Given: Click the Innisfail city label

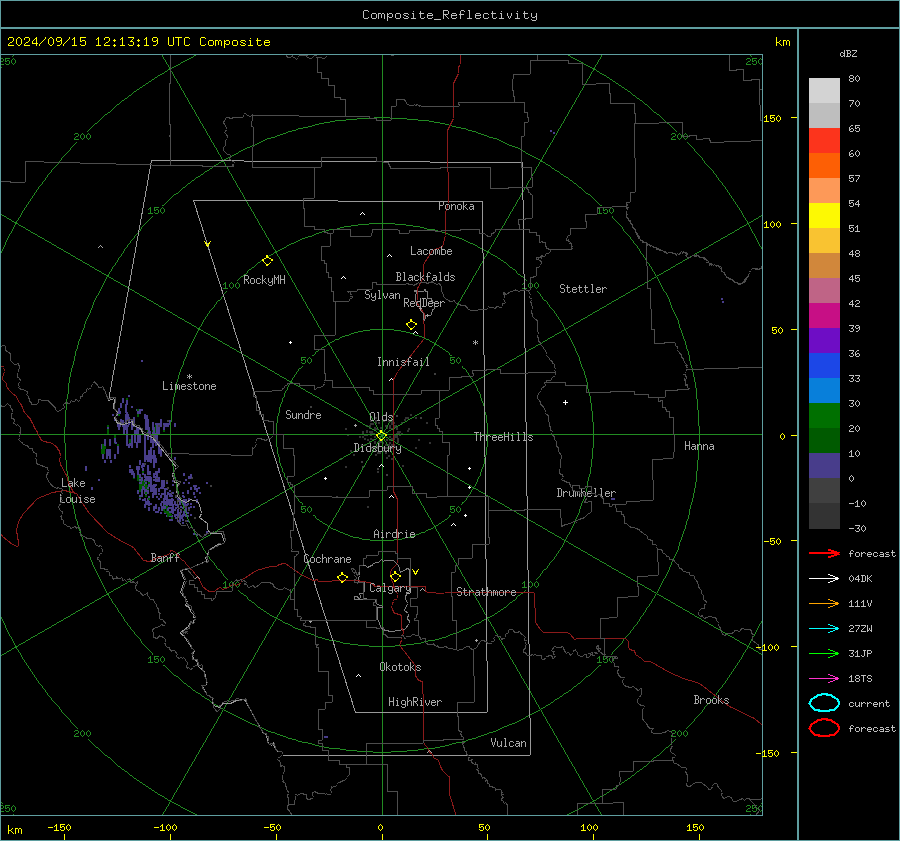Looking at the screenshot, I should 403,362.
